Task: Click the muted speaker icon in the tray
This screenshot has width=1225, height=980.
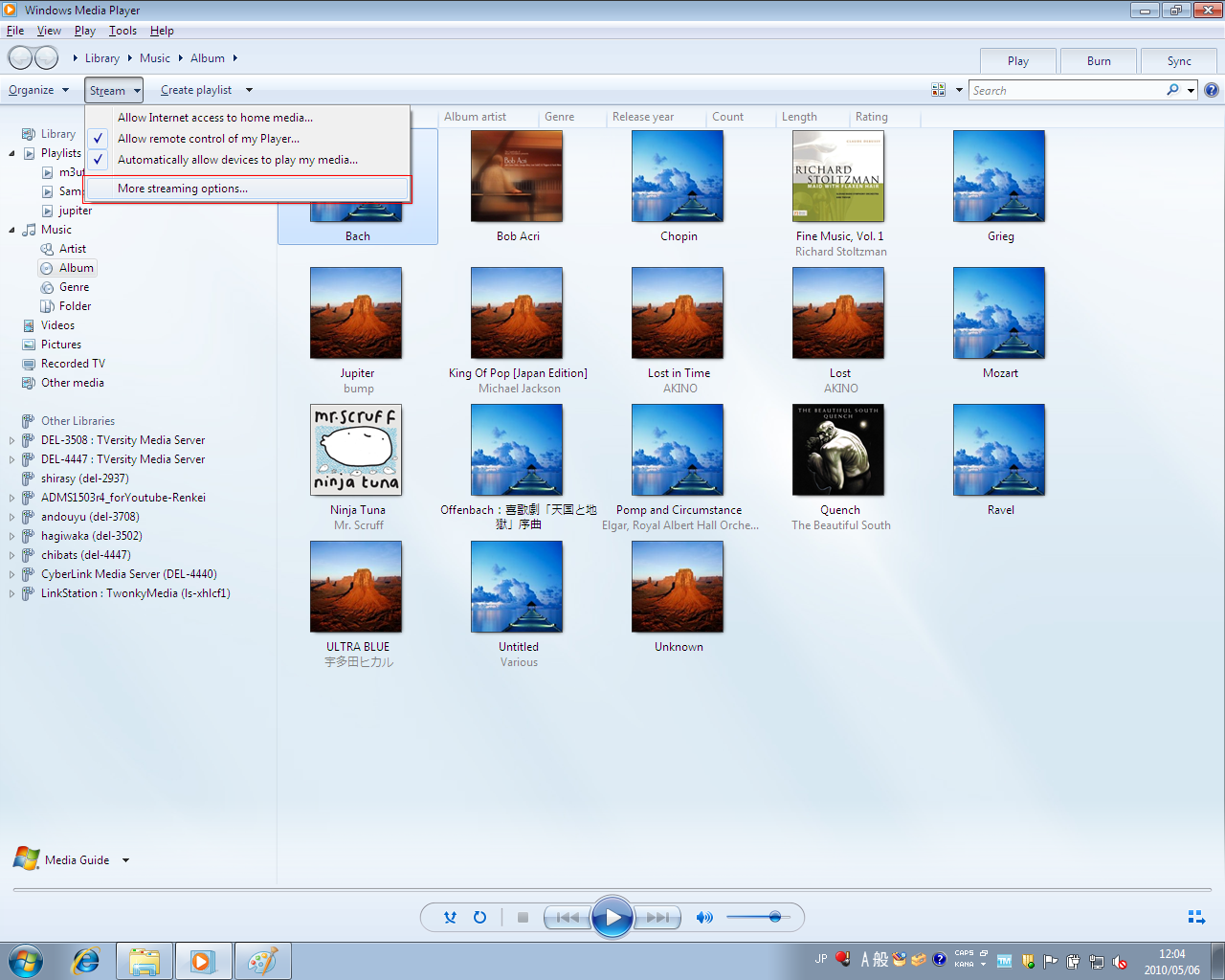Action: click(x=1120, y=962)
